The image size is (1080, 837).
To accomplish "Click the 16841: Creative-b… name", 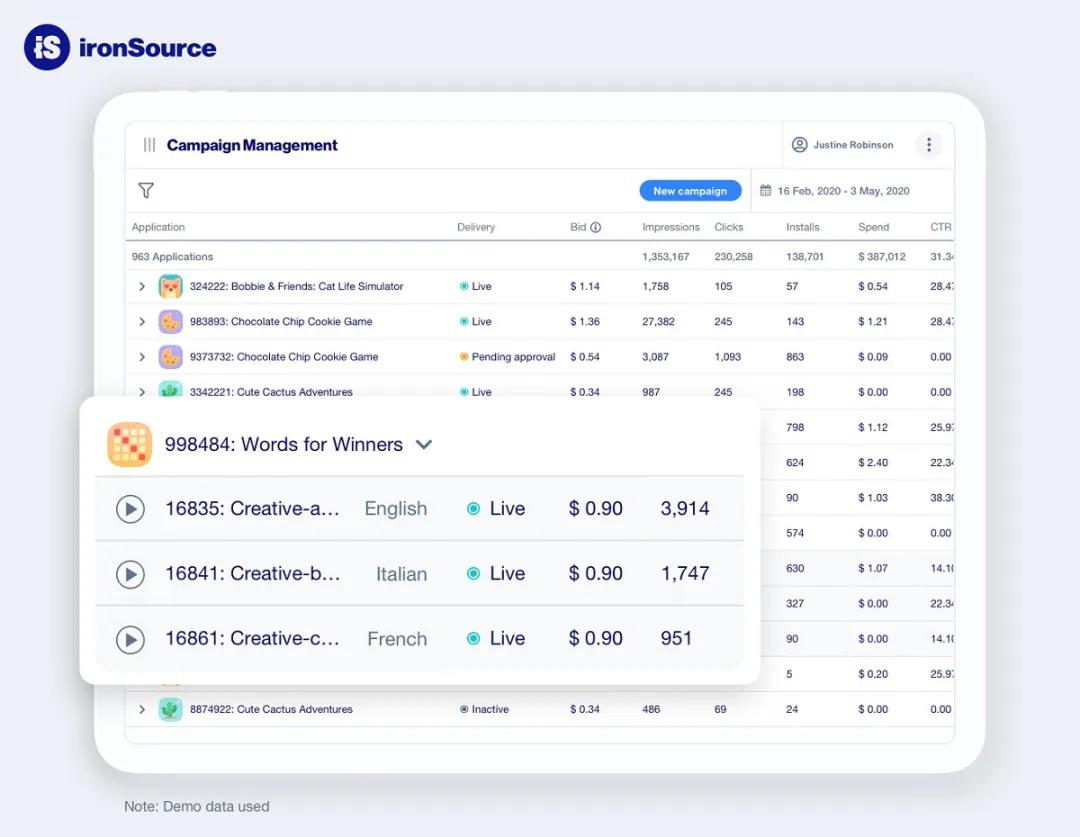I will pyautogui.click(x=253, y=573).
